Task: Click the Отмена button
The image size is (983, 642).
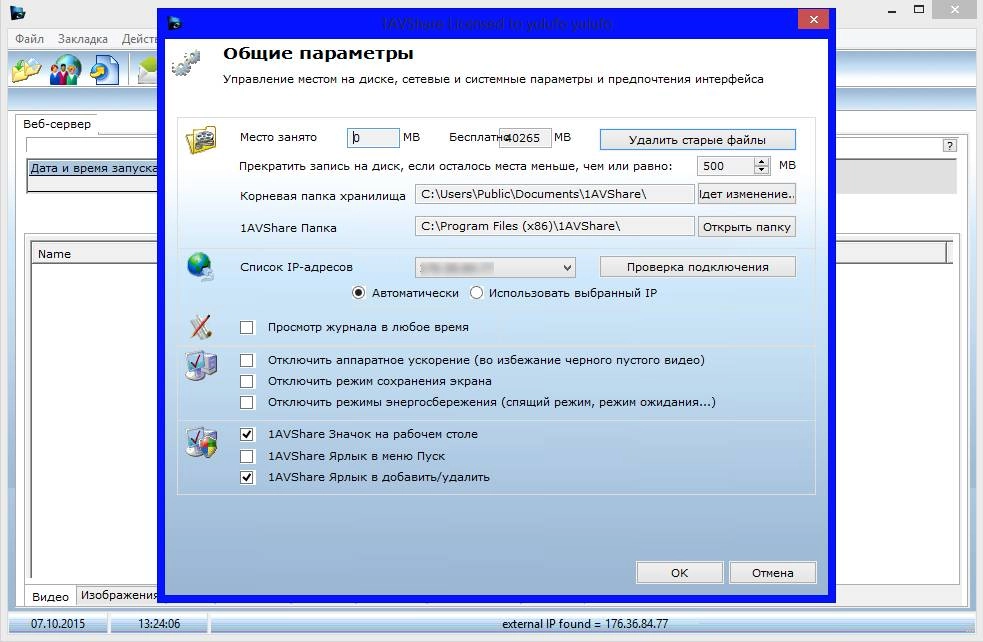Action: pos(772,573)
